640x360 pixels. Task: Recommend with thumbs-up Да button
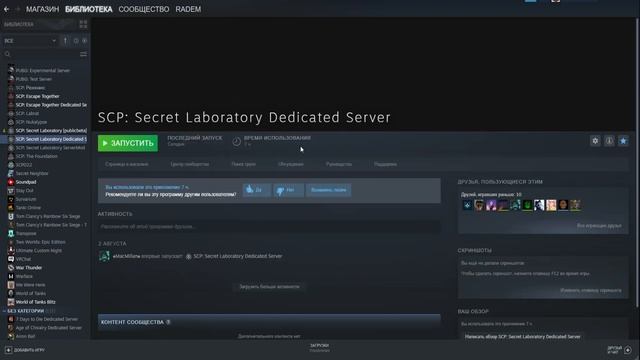click(257, 190)
